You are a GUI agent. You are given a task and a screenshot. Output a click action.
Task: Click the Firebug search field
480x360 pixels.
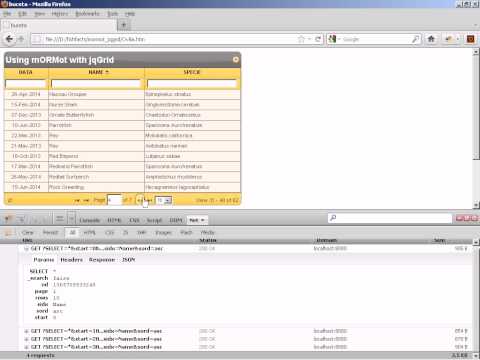(390, 218)
